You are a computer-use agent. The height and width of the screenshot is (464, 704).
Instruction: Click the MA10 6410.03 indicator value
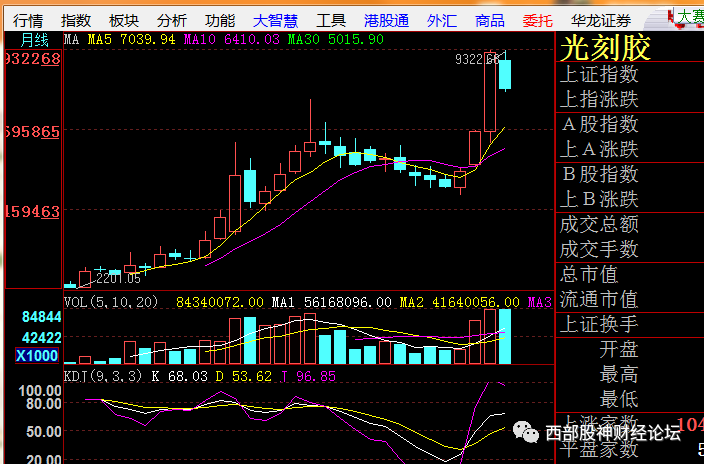click(x=232, y=40)
